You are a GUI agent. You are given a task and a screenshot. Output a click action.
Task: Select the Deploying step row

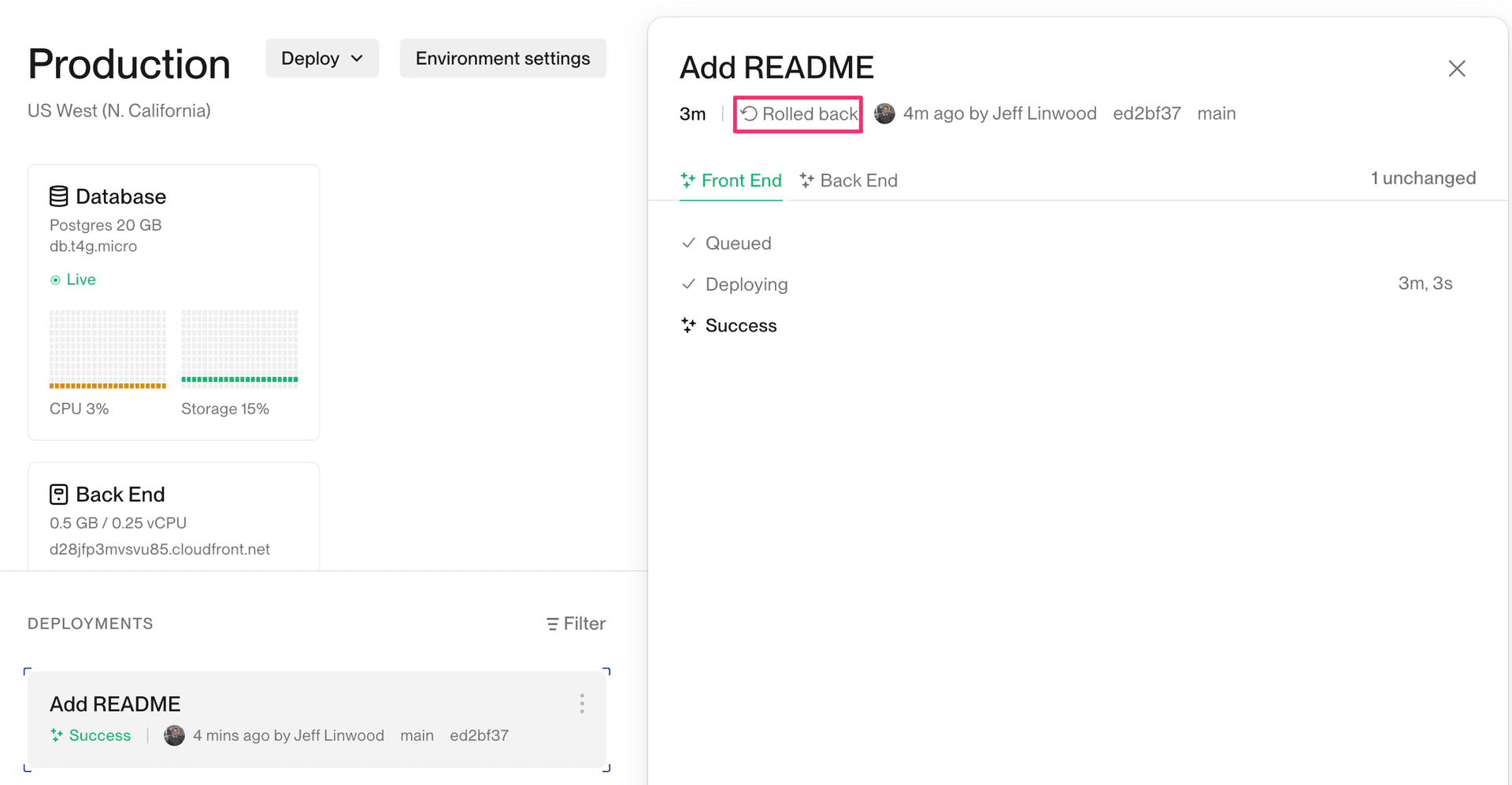(x=1067, y=284)
